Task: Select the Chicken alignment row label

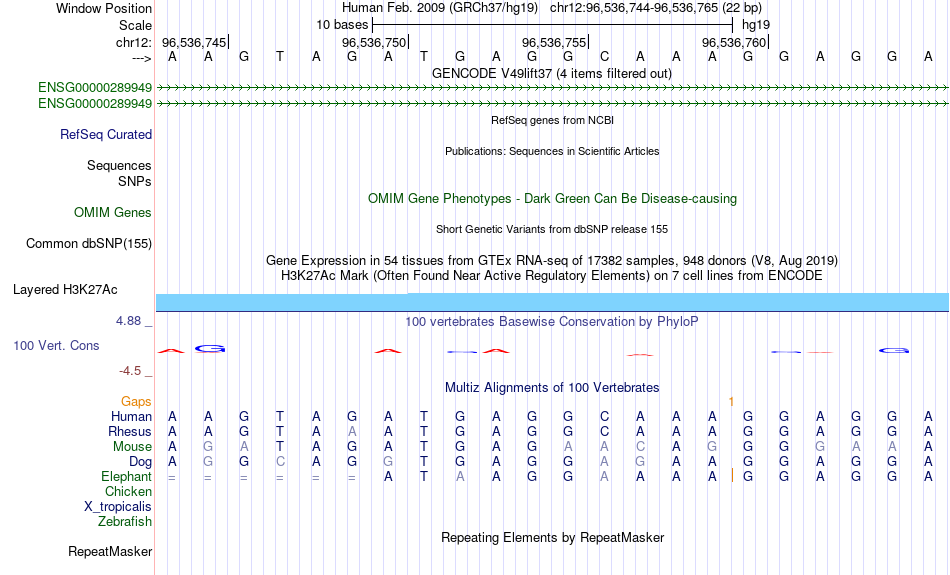Action: pos(128,491)
